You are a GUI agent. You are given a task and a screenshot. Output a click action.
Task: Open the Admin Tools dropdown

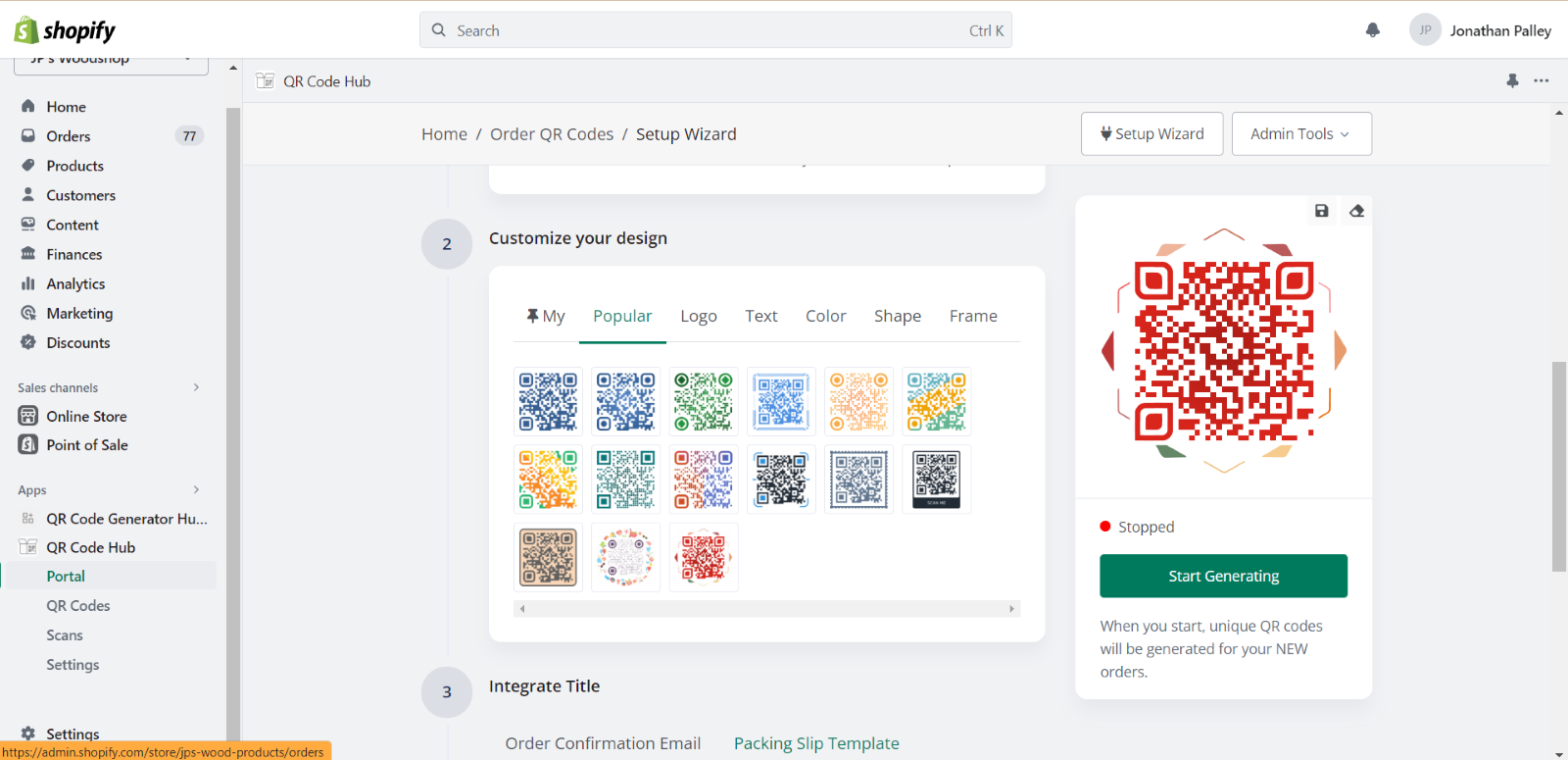(x=1301, y=133)
